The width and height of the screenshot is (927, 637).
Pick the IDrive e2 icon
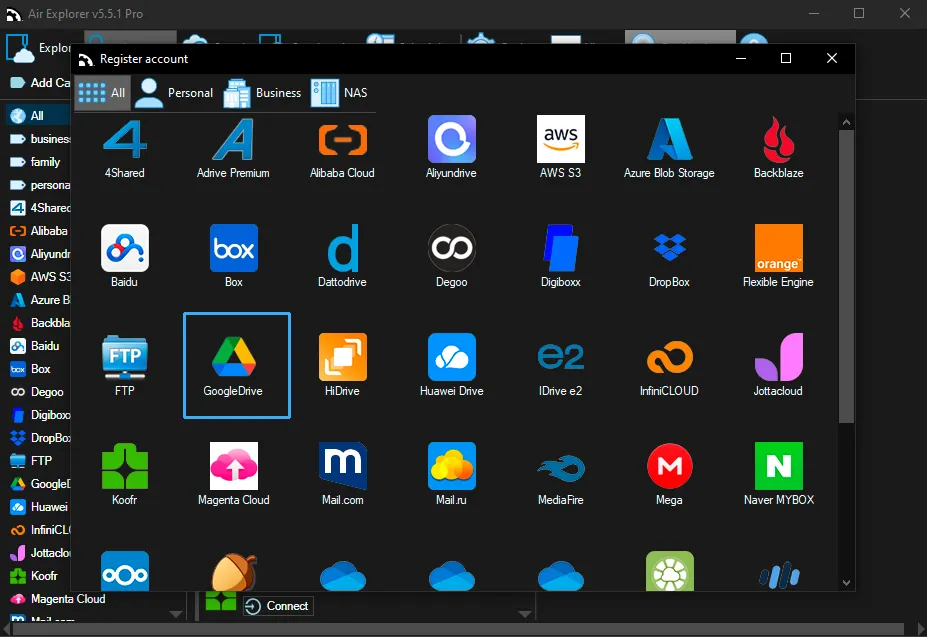(x=560, y=357)
